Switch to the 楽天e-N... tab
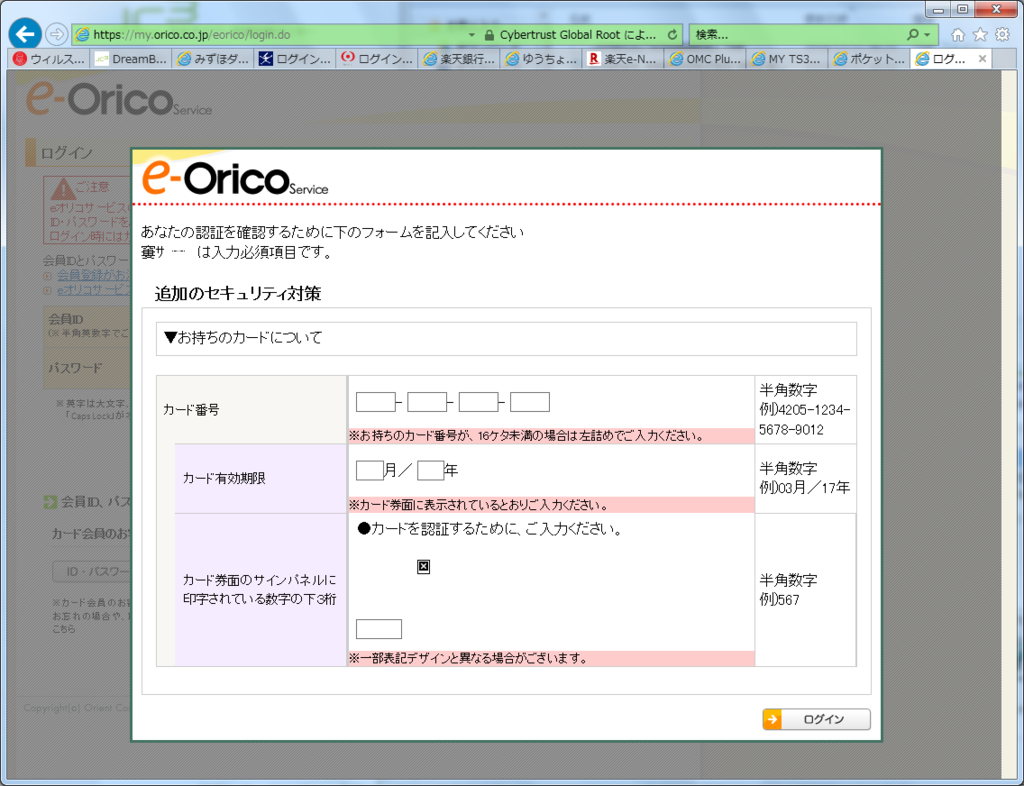This screenshot has height=786, width=1024. tap(624, 59)
